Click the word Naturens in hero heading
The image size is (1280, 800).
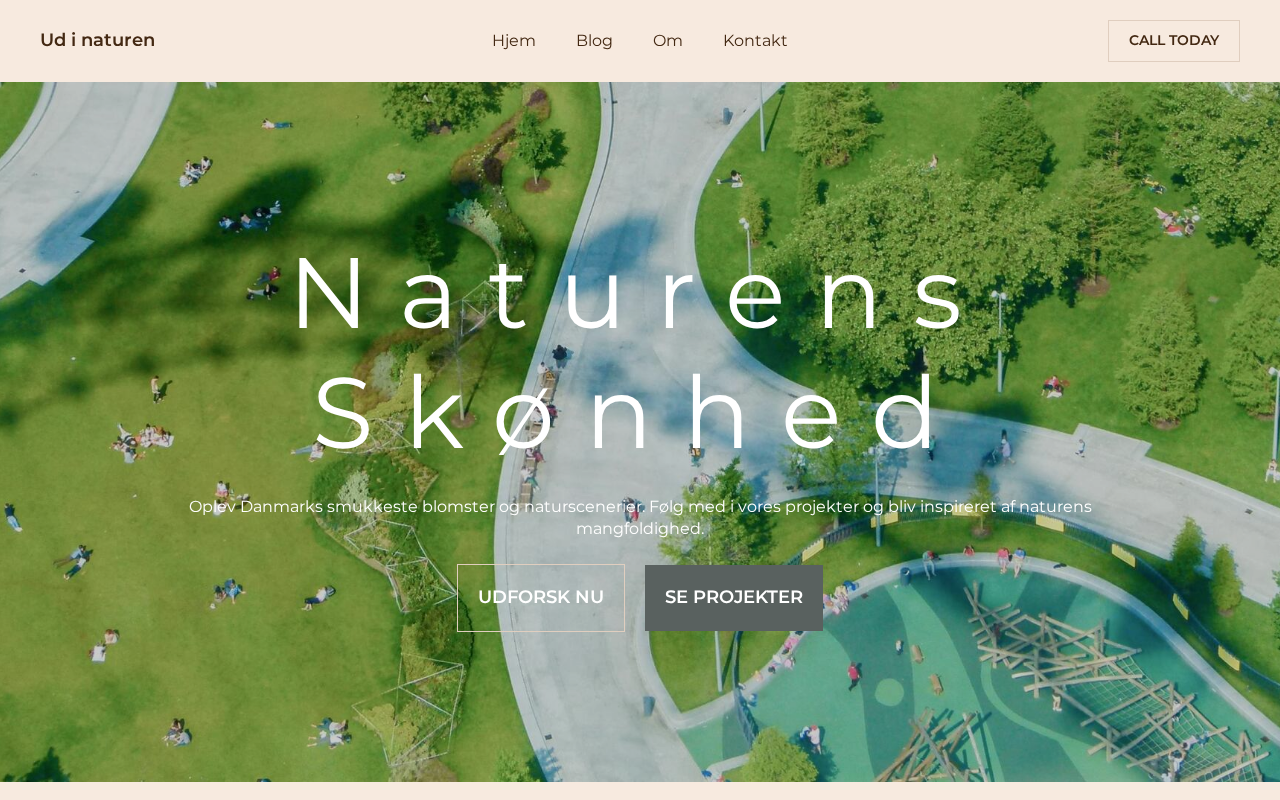click(x=630, y=295)
